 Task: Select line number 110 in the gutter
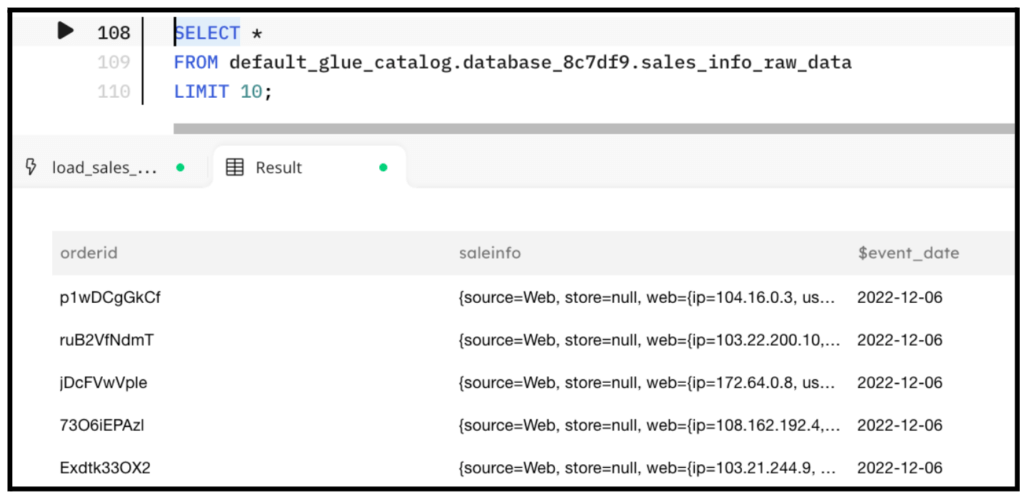pyautogui.click(x=114, y=92)
